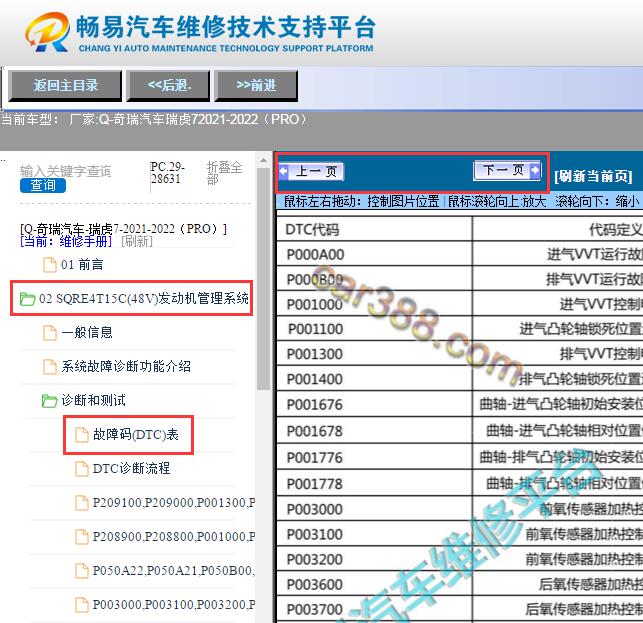This screenshot has height=623, width=643.
Task: Open previous page with 上一页
Action: (311, 171)
